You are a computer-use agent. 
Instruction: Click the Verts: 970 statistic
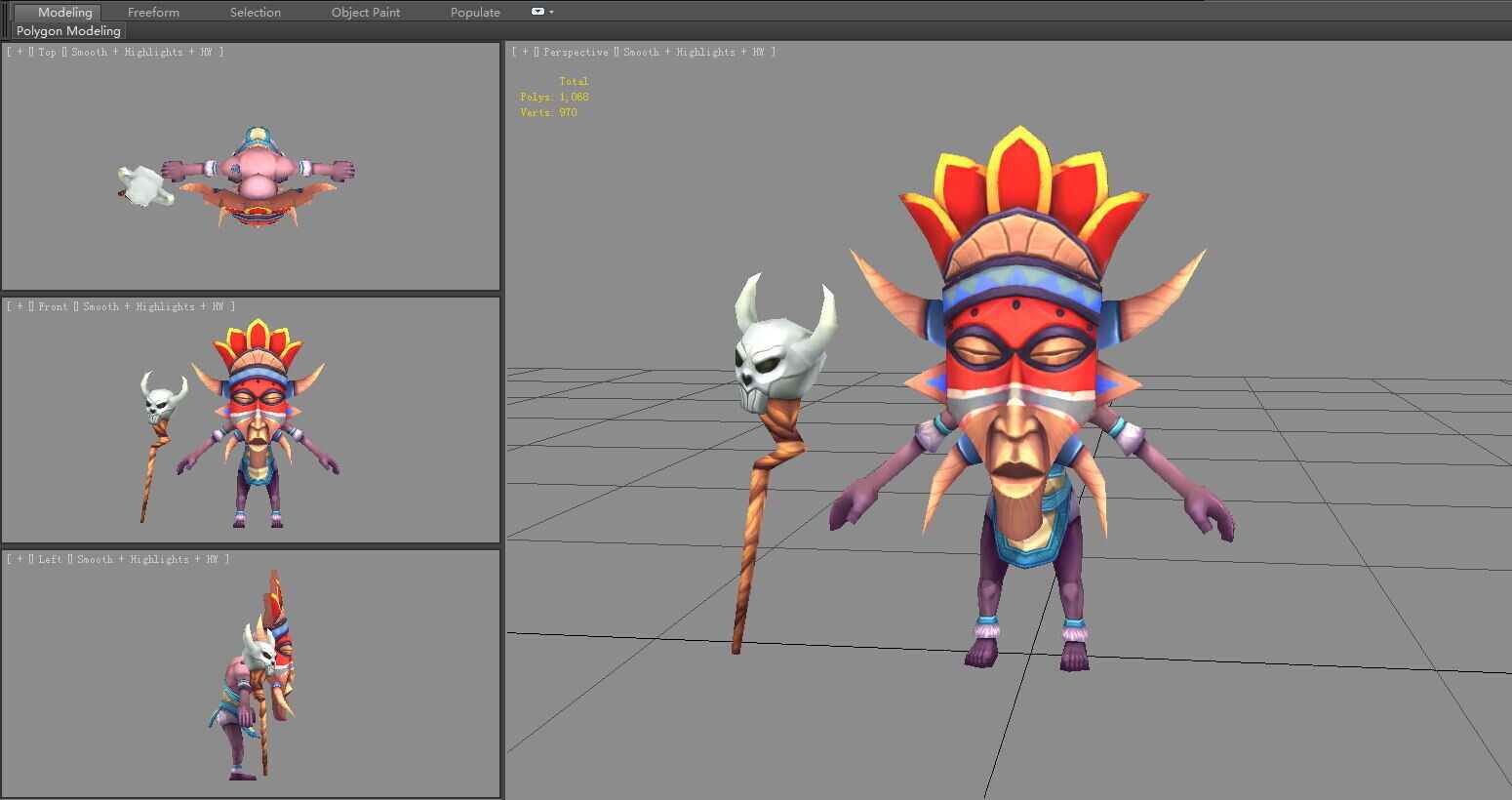click(x=548, y=112)
